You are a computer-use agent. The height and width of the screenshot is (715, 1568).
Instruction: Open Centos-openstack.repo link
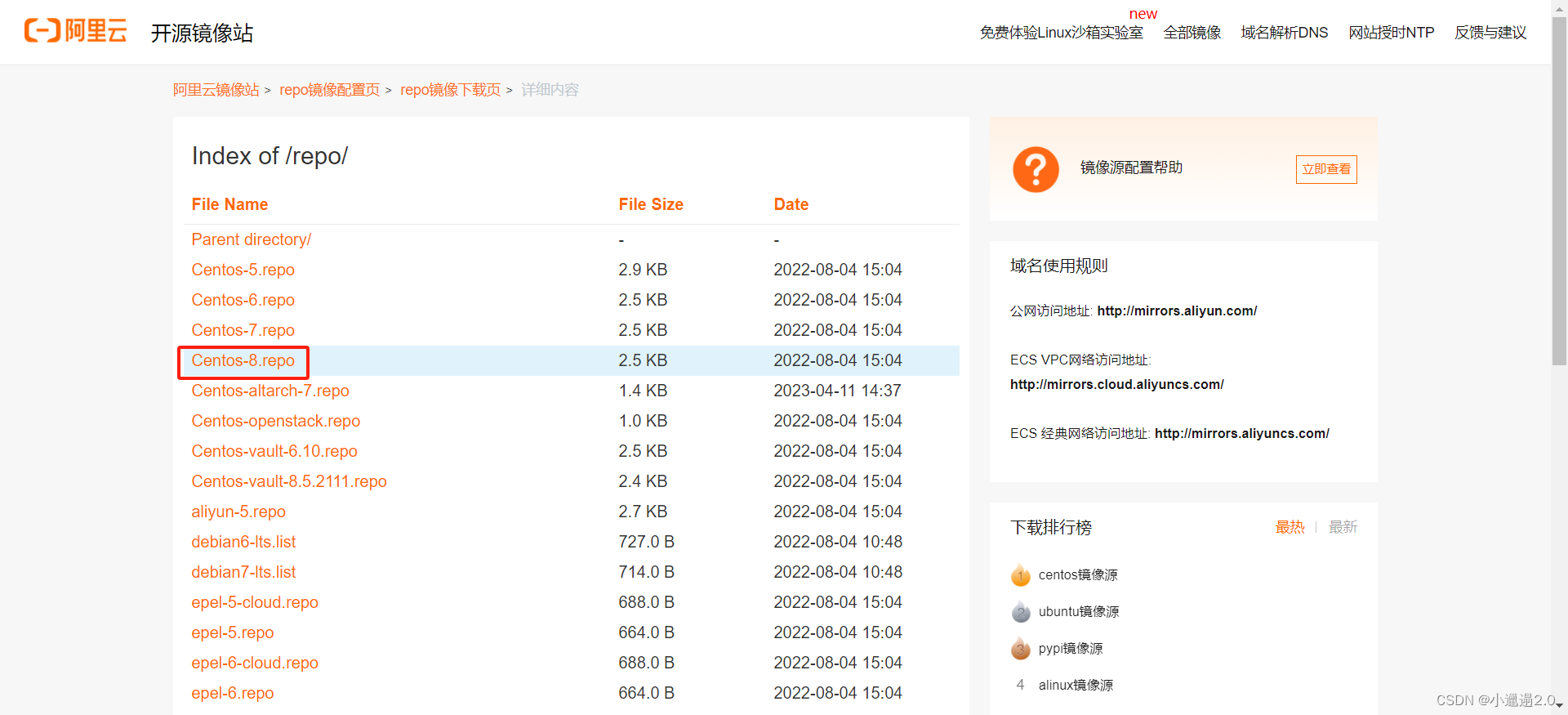(276, 421)
